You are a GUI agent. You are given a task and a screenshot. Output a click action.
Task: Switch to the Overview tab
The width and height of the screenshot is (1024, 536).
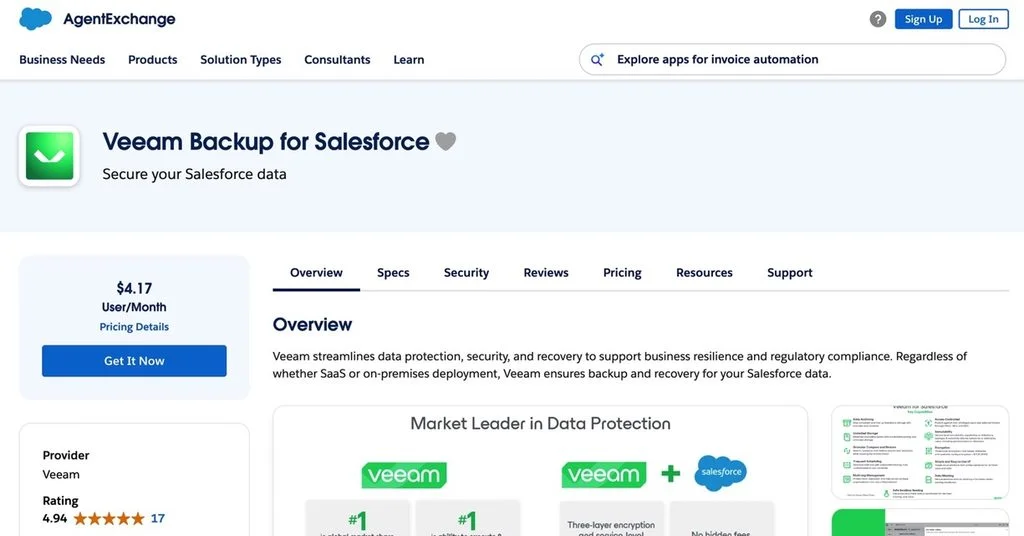pyautogui.click(x=316, y=273)
